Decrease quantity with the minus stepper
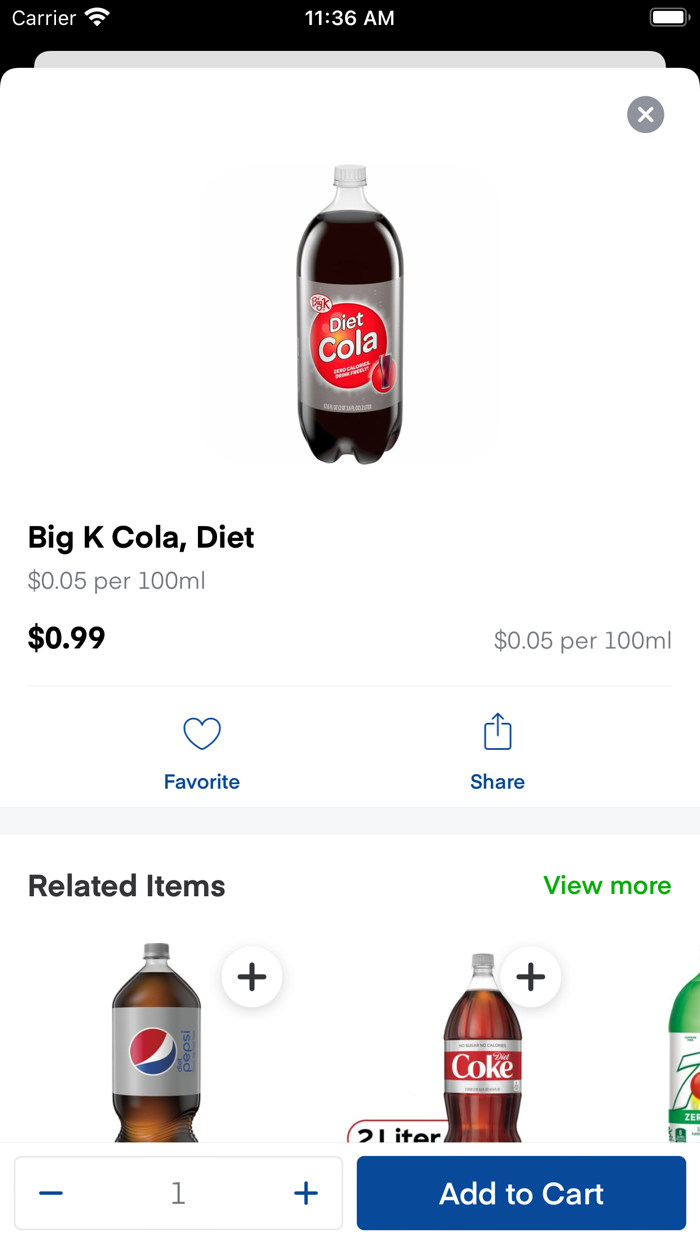 tap(50, 1192)
